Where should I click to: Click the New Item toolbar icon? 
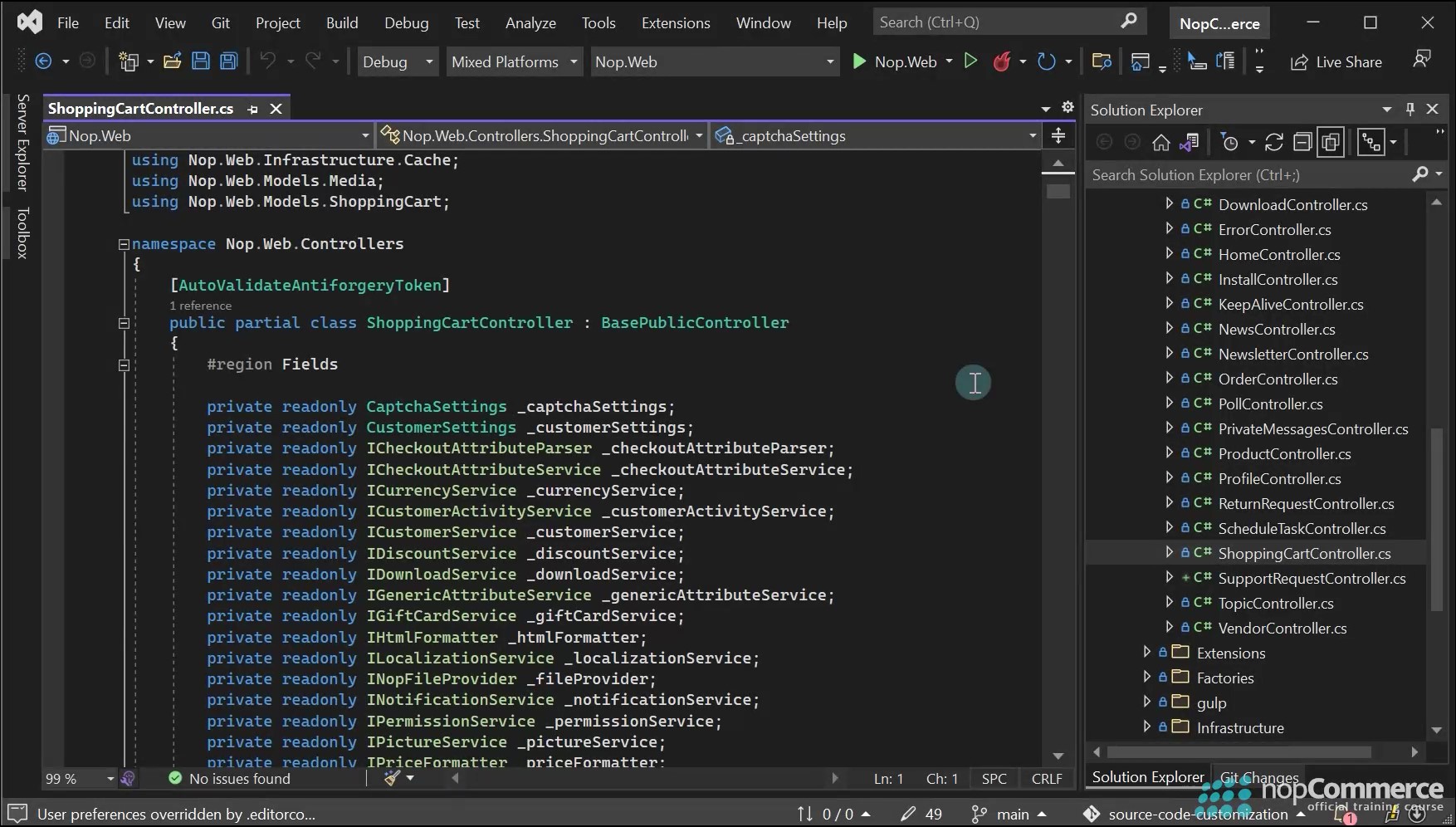tap(128, 61)
